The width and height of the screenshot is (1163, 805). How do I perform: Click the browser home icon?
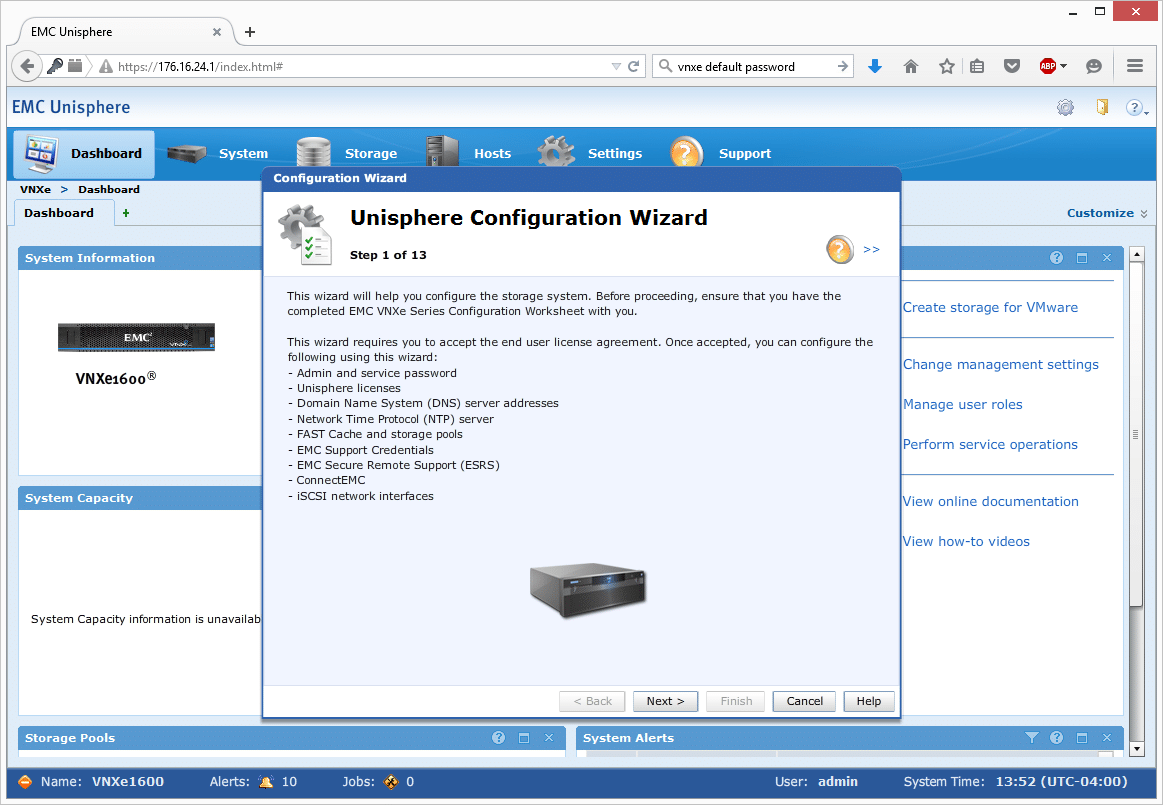coord(911,66)
